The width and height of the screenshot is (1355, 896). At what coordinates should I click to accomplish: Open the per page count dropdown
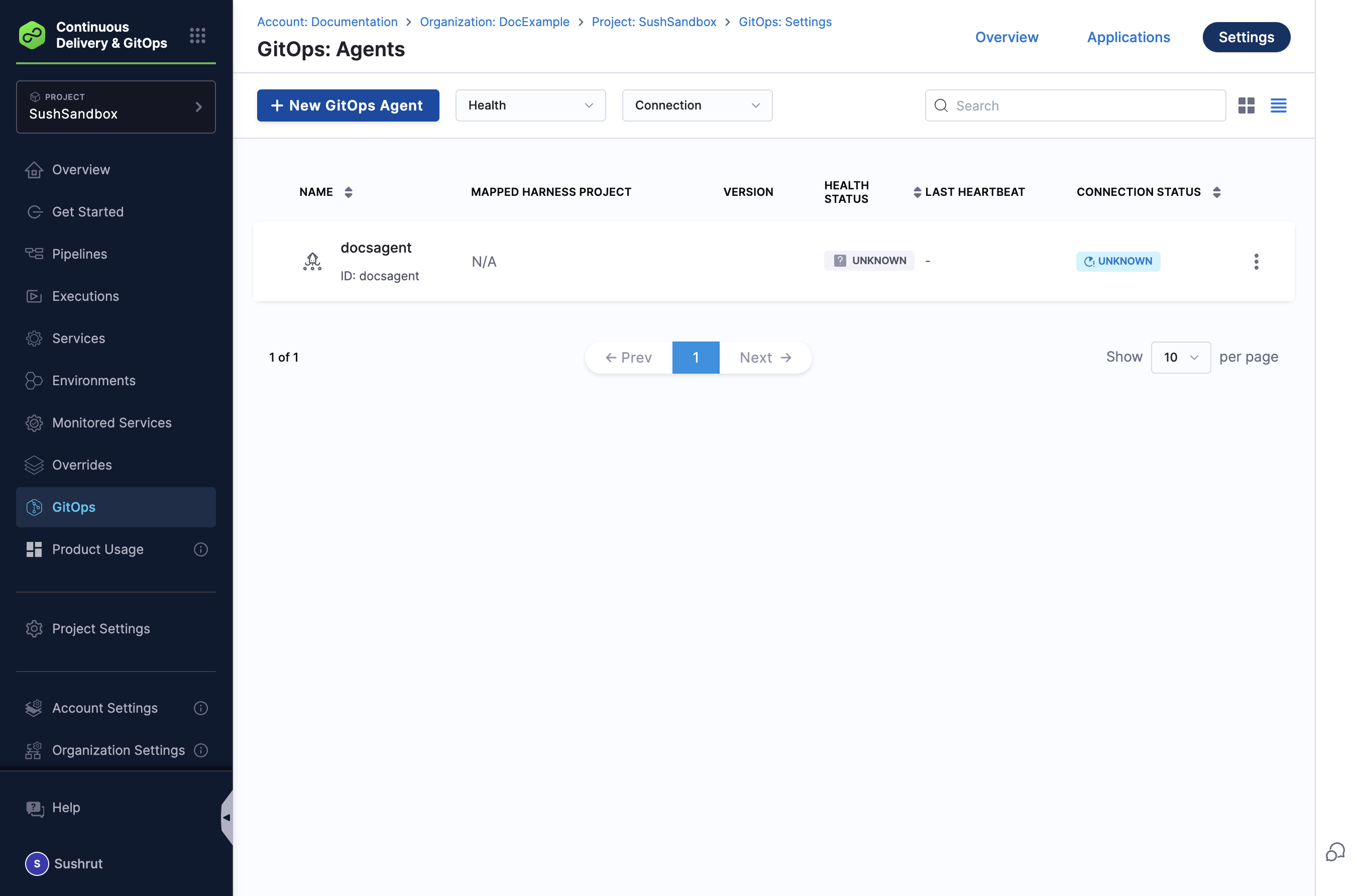(x=1180, y=358)
